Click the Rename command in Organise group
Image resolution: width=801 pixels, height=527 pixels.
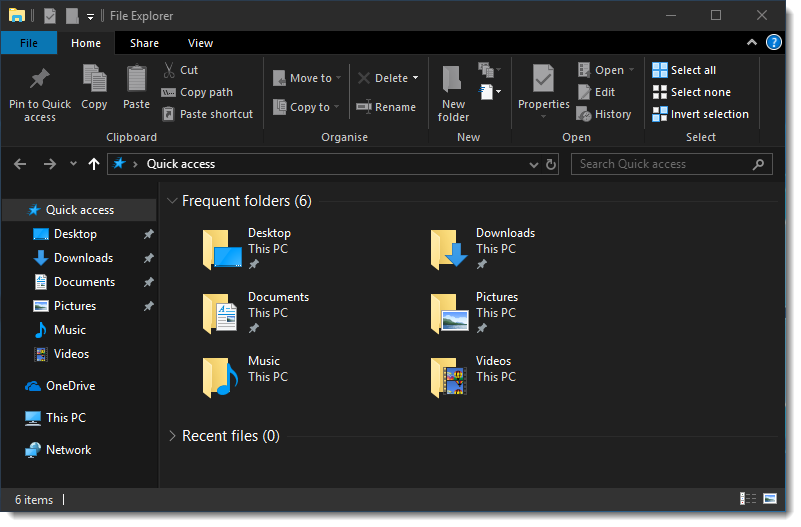click(386, 107)
